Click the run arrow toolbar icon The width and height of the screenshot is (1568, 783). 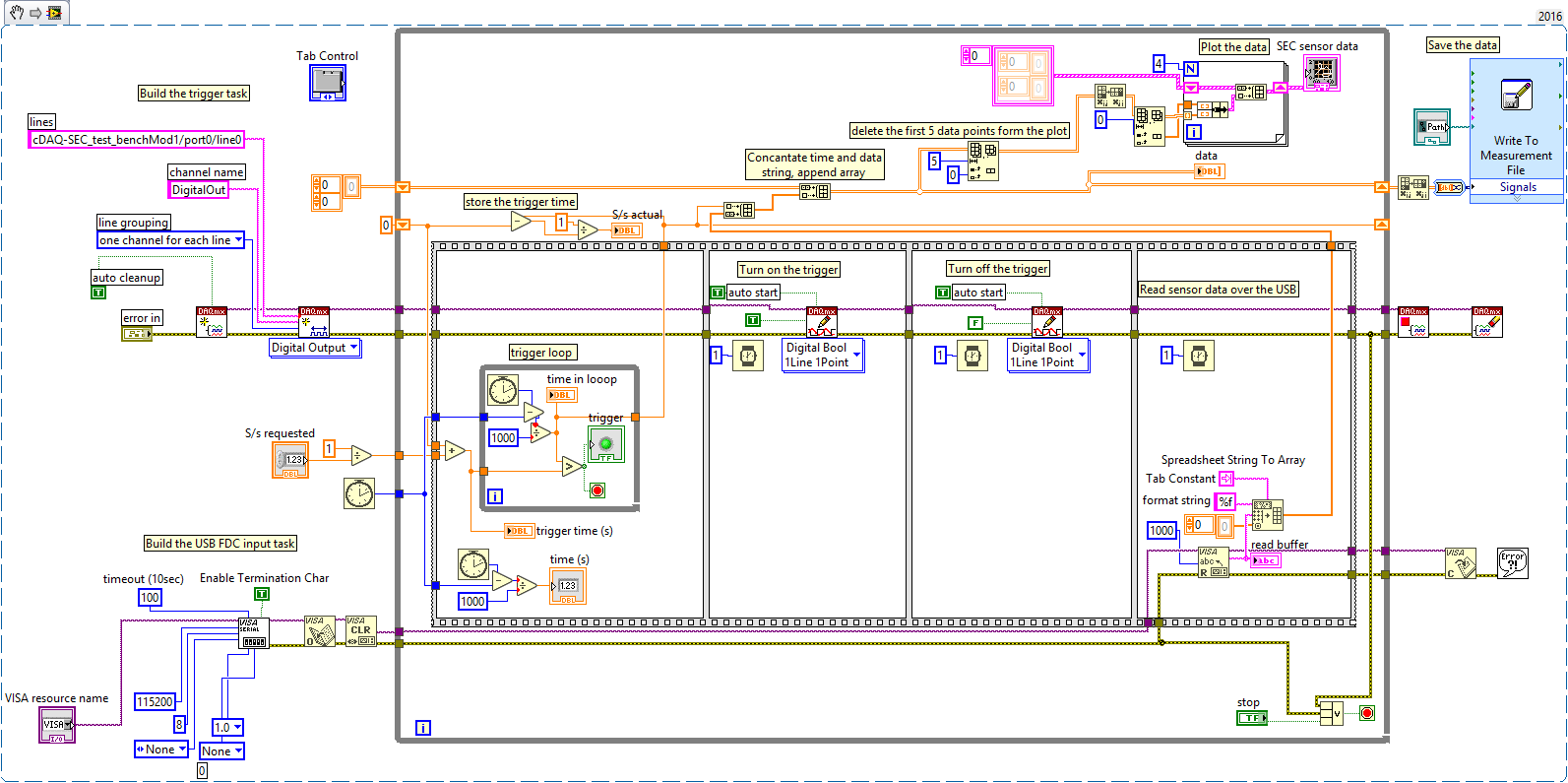click(35, 13)
